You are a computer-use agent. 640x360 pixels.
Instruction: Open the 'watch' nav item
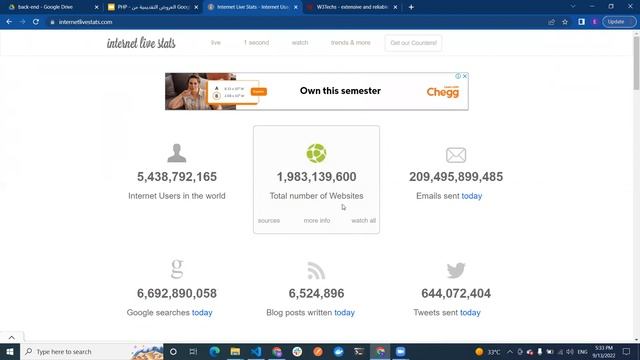(300, 42)
